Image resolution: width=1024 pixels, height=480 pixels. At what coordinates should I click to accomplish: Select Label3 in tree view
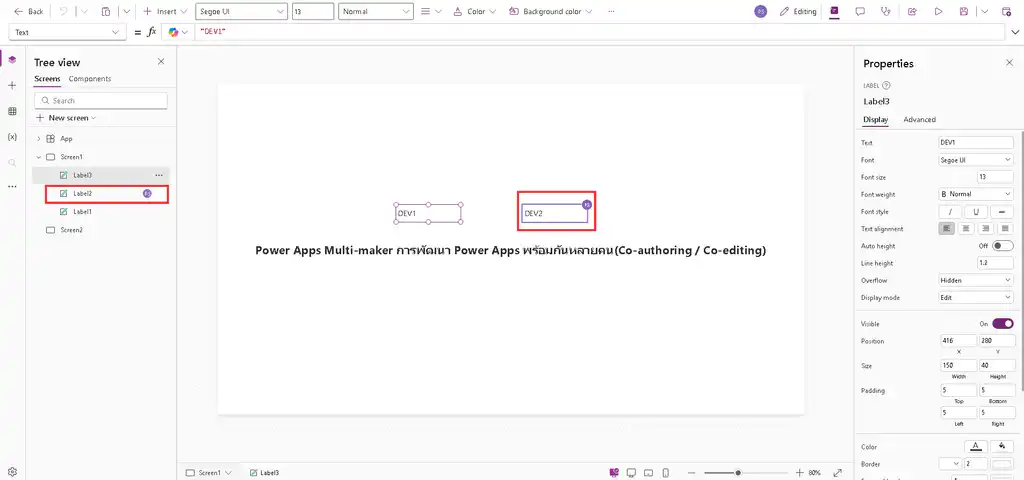pos(101,175)
